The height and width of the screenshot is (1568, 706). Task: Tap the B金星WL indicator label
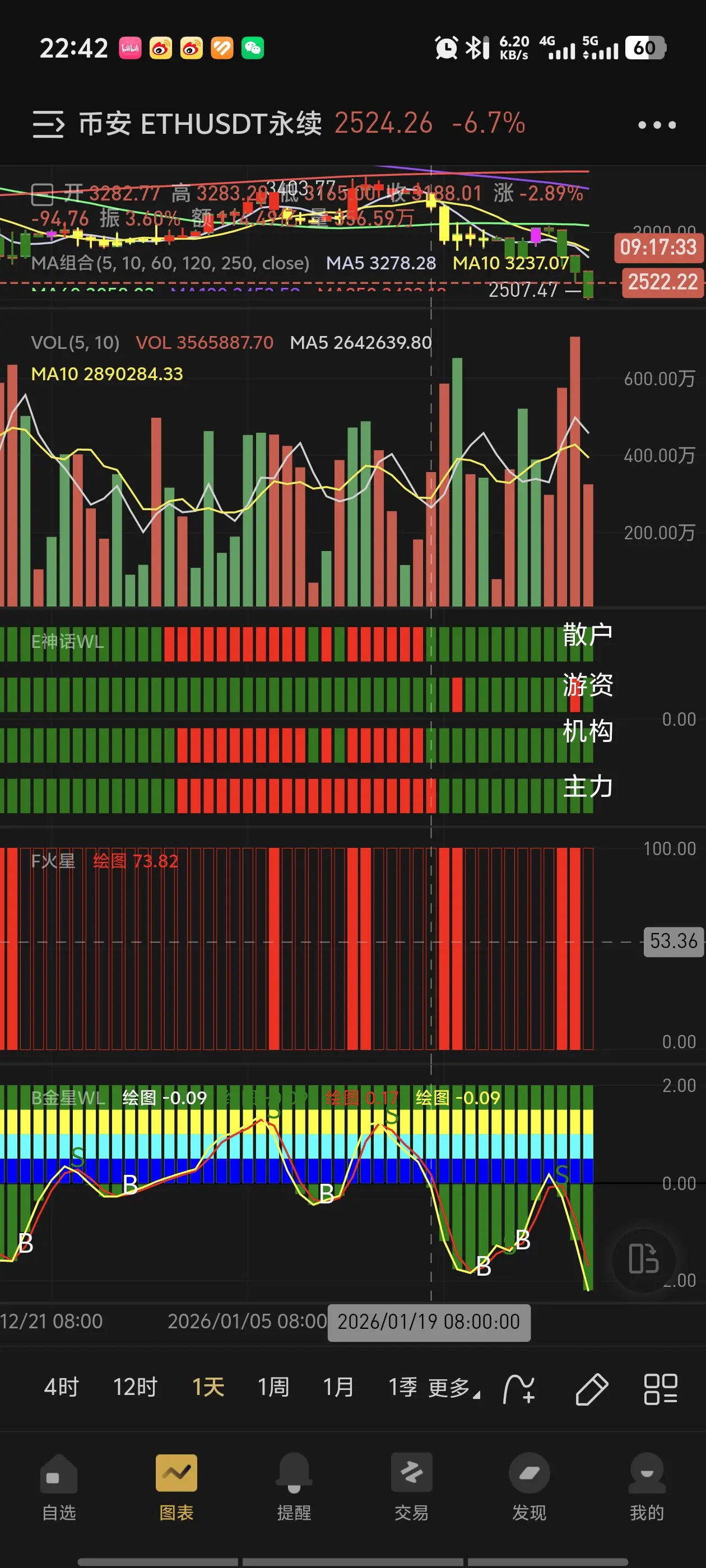point(68,1098)
